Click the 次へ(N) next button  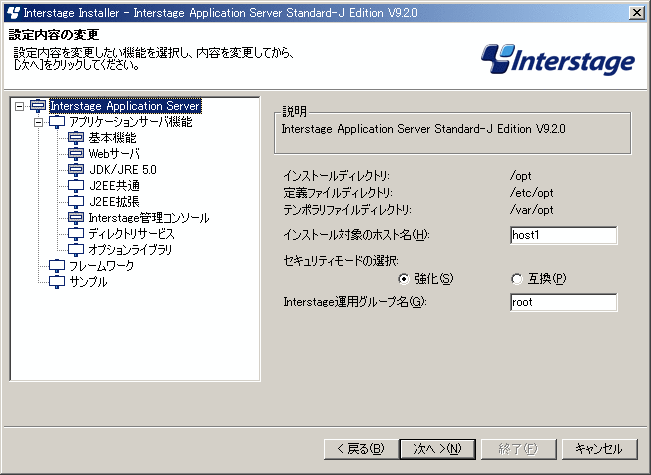438,449
